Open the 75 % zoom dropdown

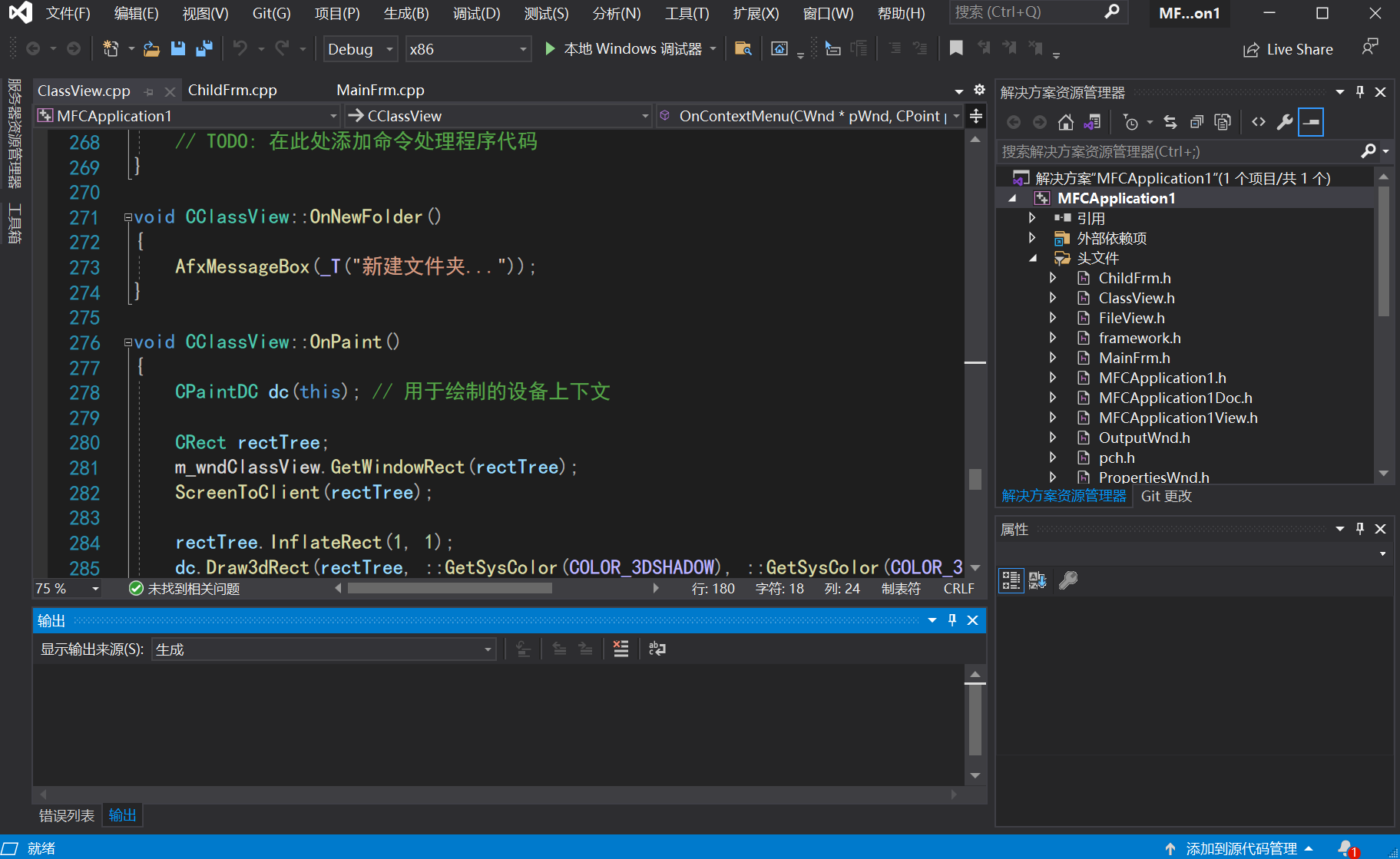click(68, 589)
